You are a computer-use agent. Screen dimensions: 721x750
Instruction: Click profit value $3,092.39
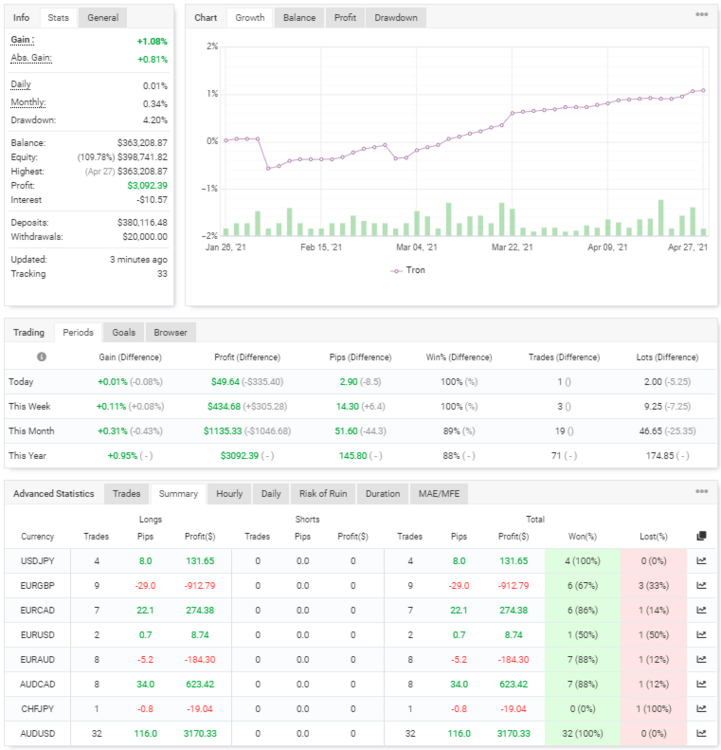pos(147,186)
